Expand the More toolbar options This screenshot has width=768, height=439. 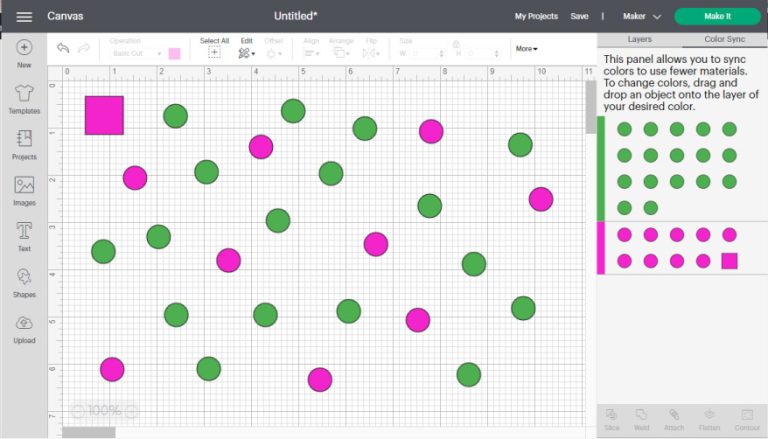(x=527, y=49)
